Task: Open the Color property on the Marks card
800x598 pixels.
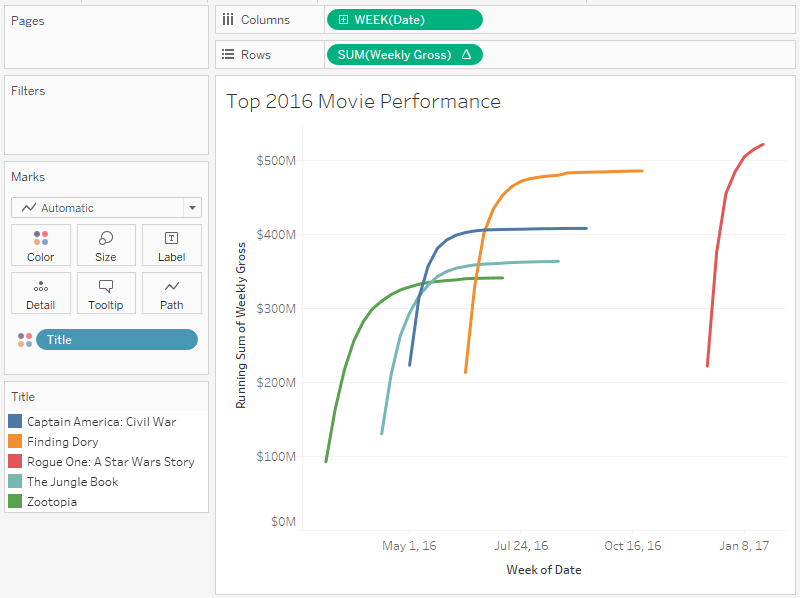Action: 40,244
